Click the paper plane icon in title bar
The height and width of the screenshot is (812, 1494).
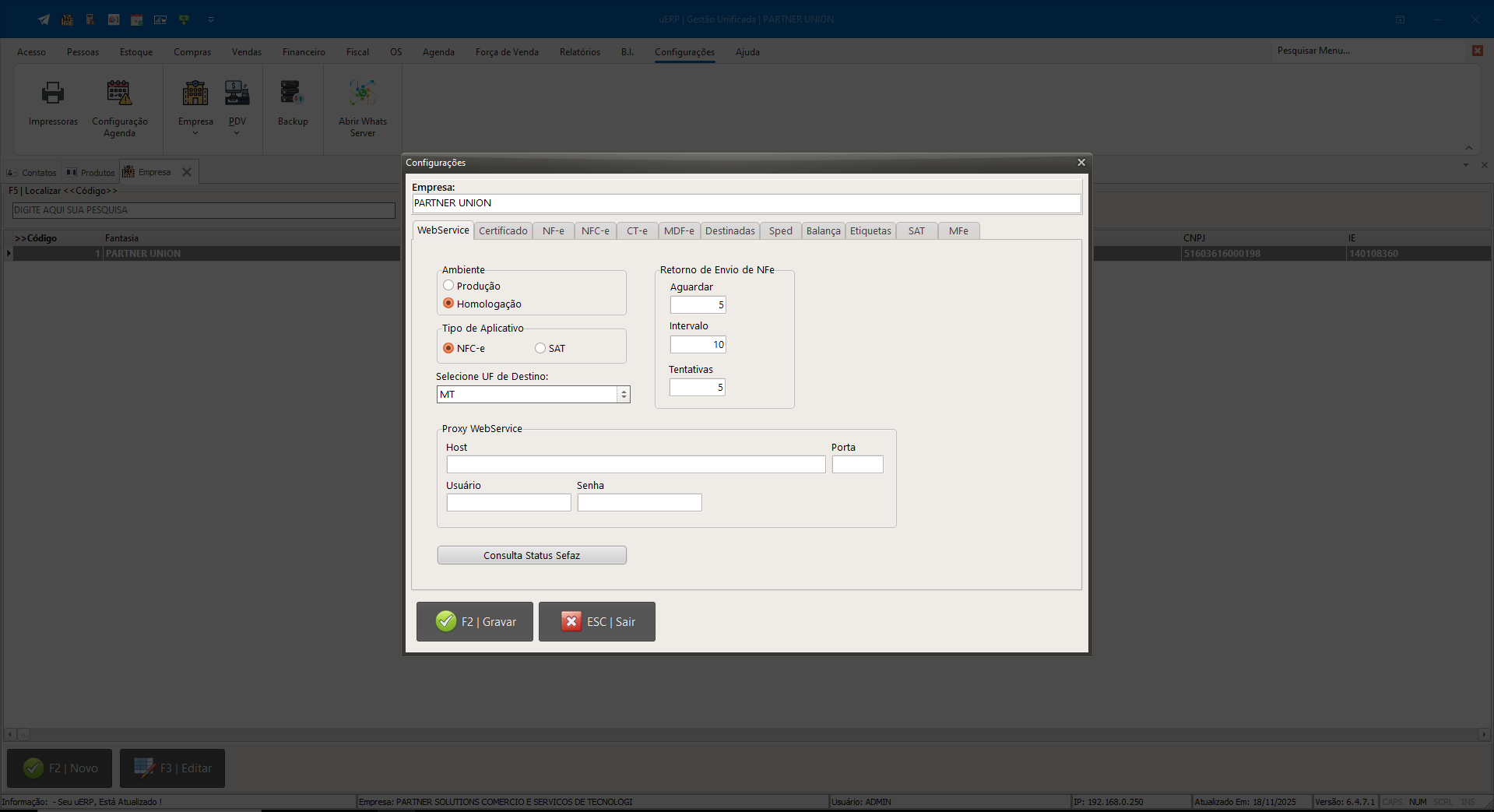click(x=44, y=19)
